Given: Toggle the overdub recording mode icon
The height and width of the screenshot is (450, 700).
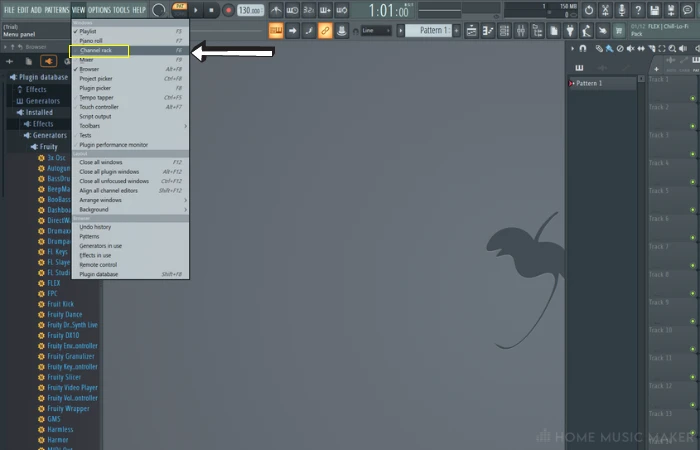Looking at the screenshot, I should [325, 10].
